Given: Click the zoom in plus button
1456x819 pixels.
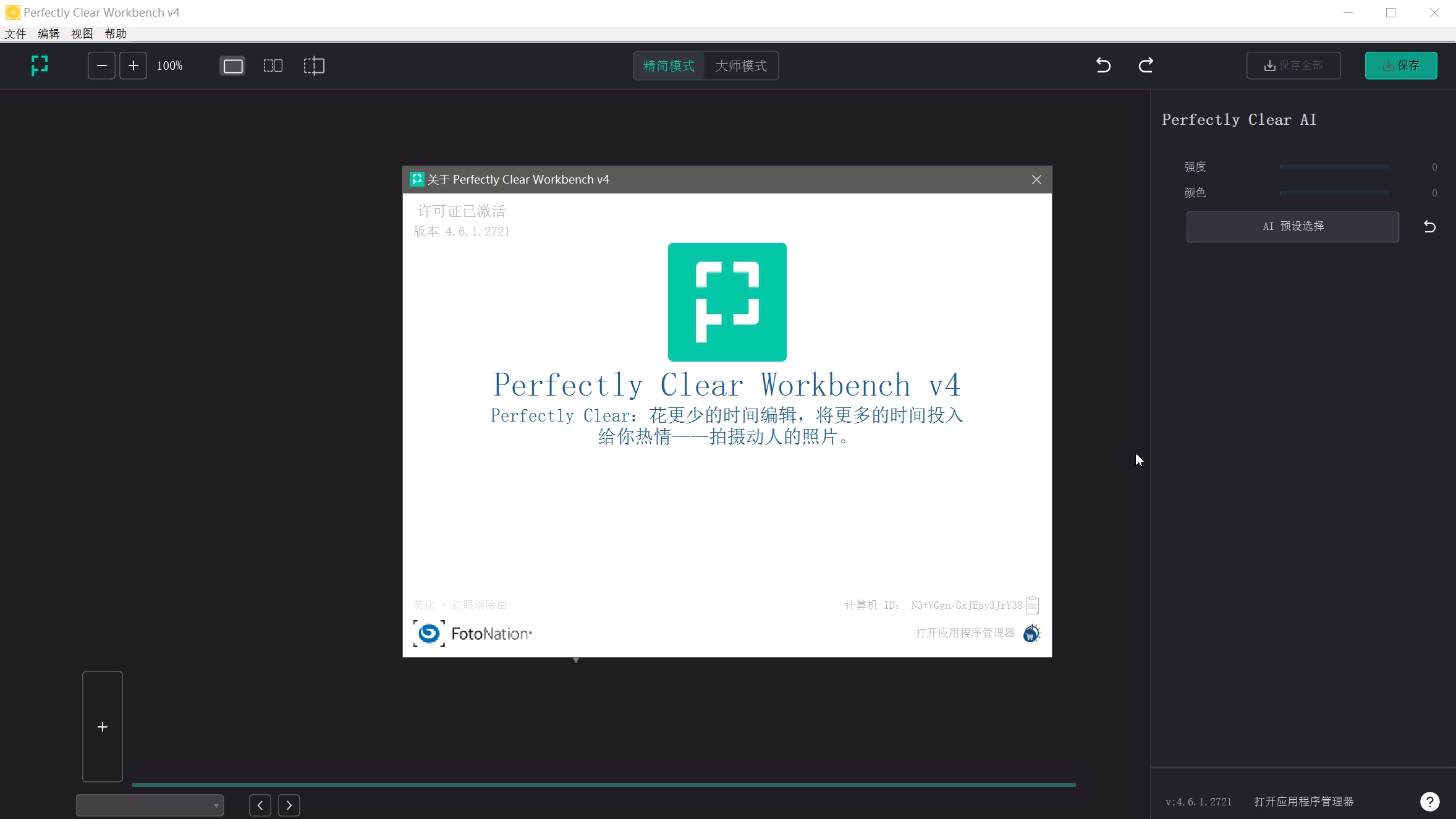Looking at the screenshot, I should point(133,66).
